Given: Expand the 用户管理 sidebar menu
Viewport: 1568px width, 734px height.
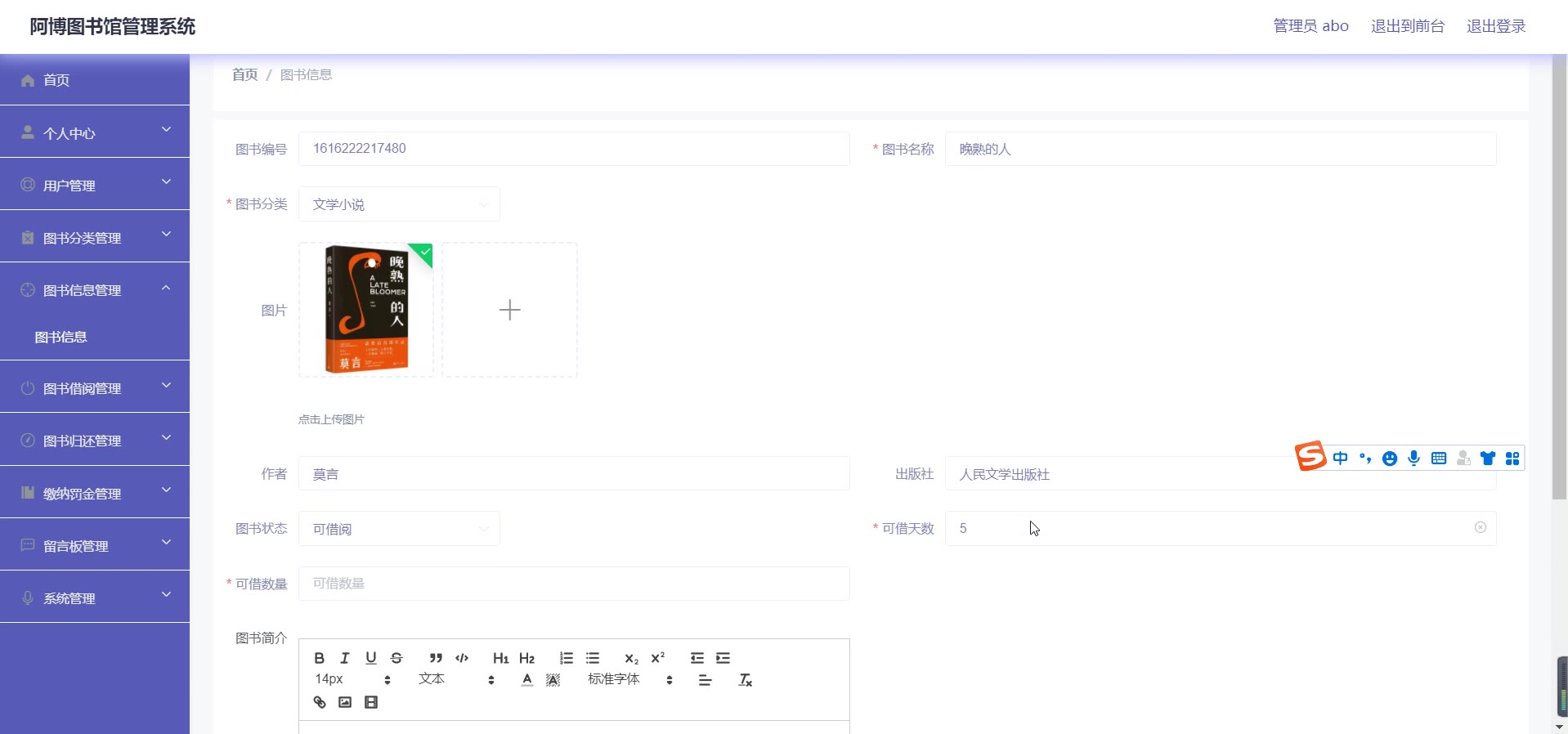Looking at the screenshot, I should (95, 184).
